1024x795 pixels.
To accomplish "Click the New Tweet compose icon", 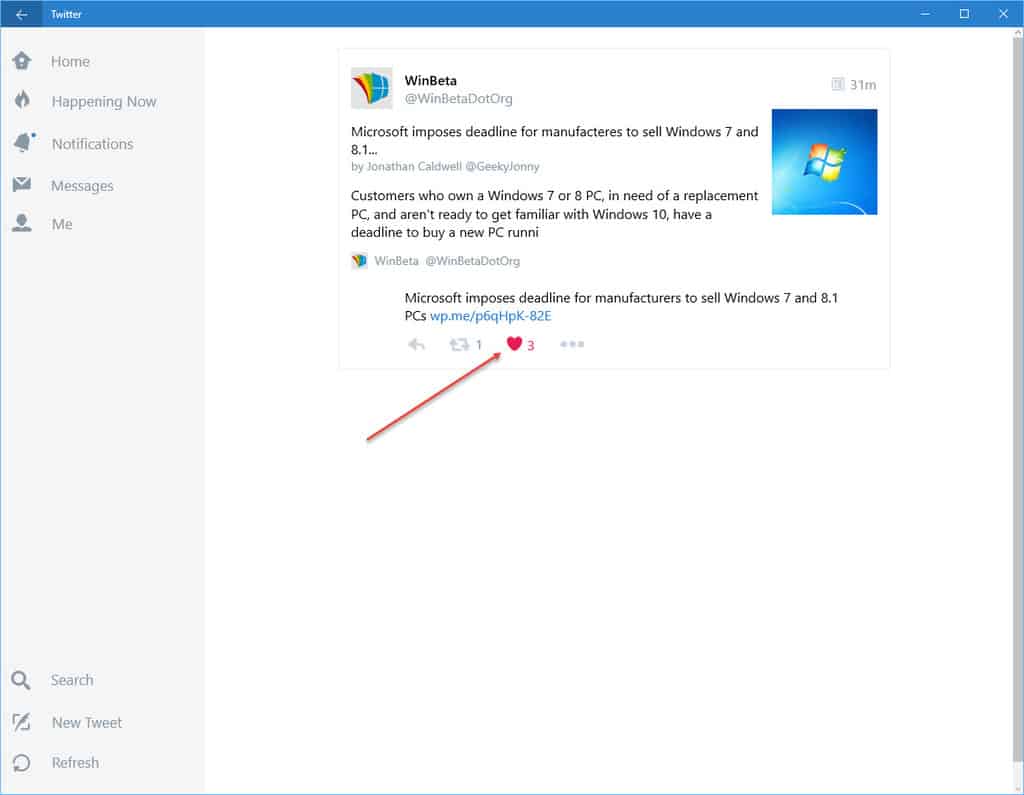I will tap(22, 722).
